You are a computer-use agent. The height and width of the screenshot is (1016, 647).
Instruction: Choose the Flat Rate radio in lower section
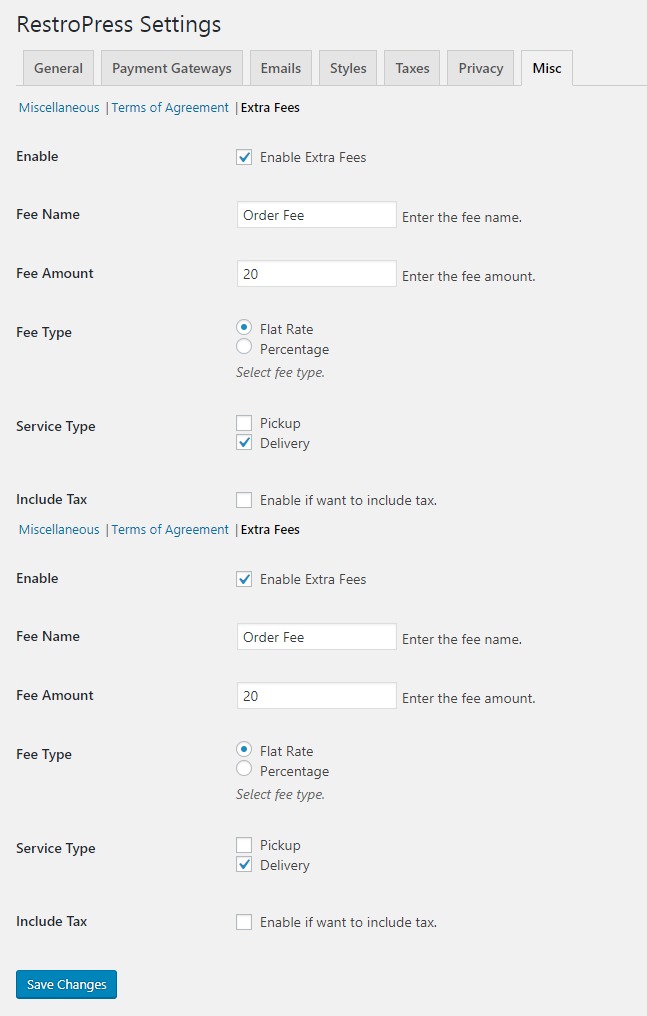244,750
